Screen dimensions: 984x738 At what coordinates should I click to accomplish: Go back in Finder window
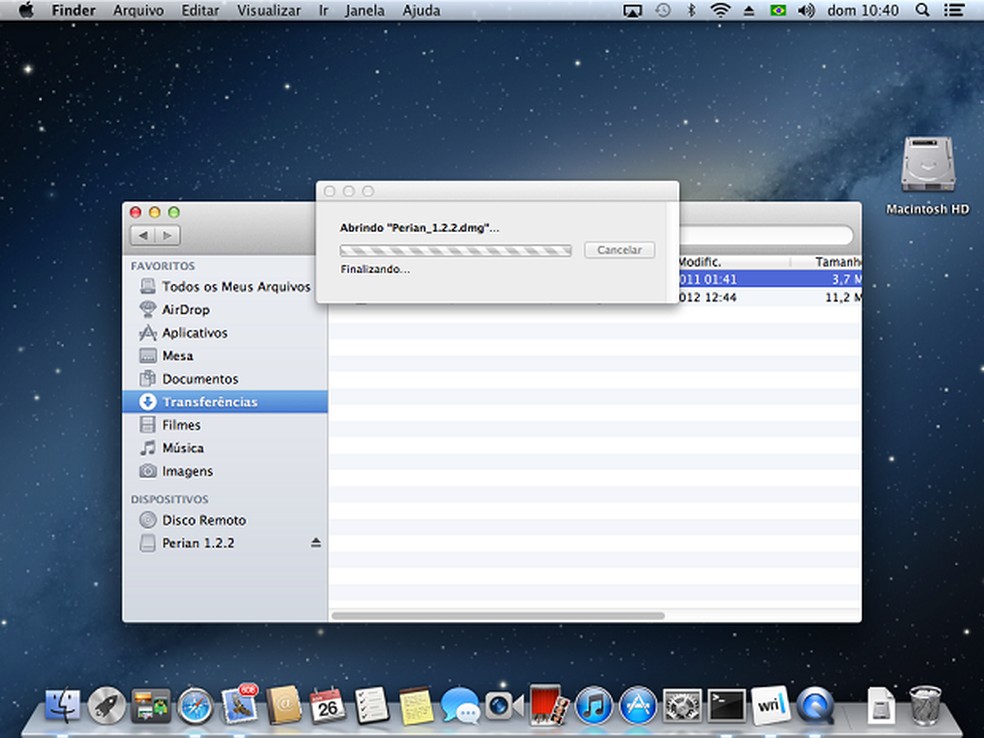point(143,236)
